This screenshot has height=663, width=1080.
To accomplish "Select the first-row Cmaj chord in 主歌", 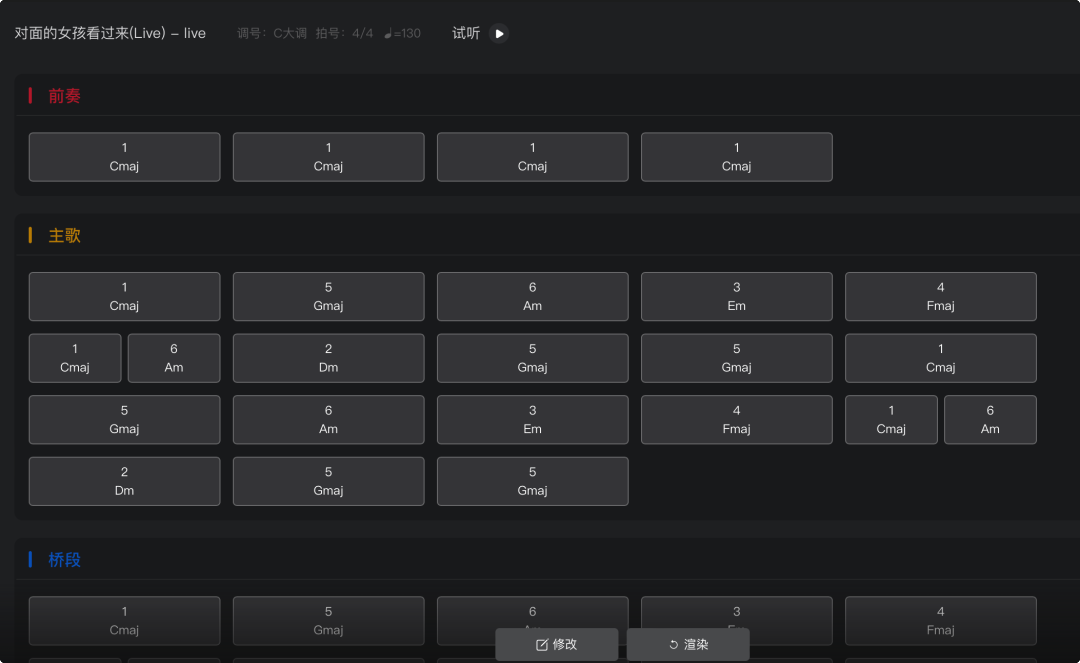I will 125,297.
